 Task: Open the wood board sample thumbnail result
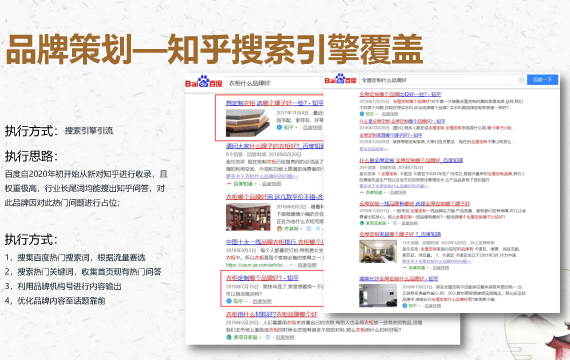tap(248, 123)
